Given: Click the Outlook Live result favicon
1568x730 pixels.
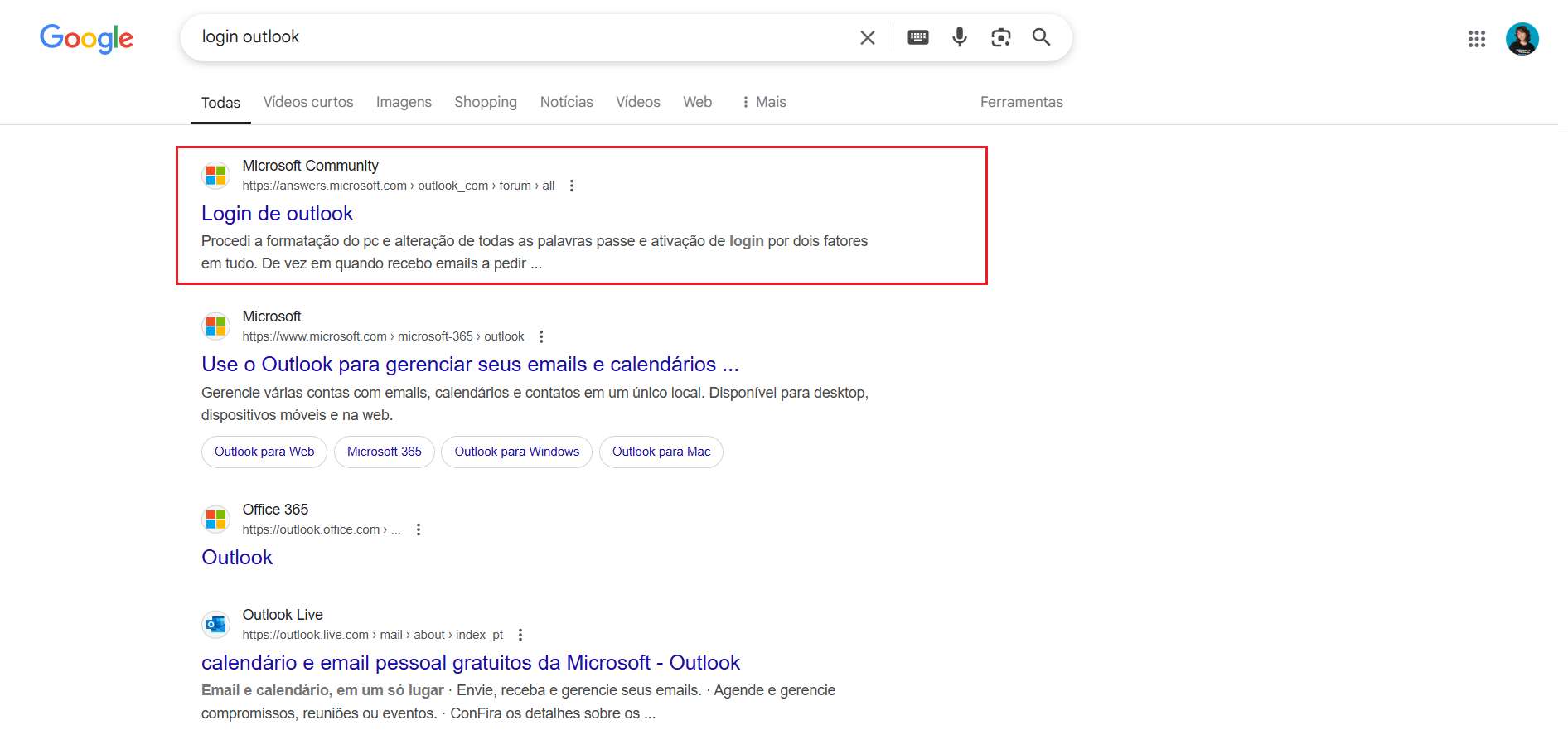Looking at the screenshot, I should 216,625.
